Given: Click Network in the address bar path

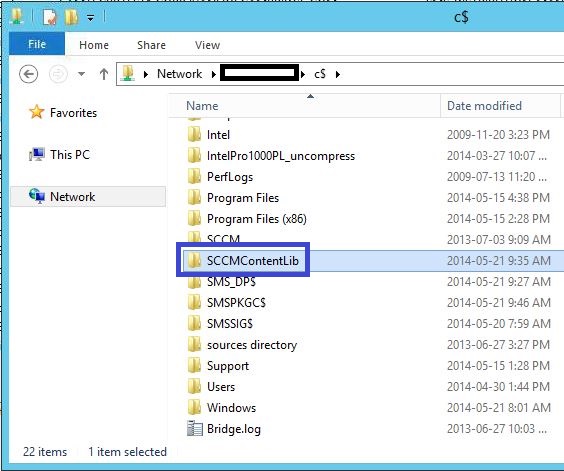Looking at the screenshot, I should point(179,74).
